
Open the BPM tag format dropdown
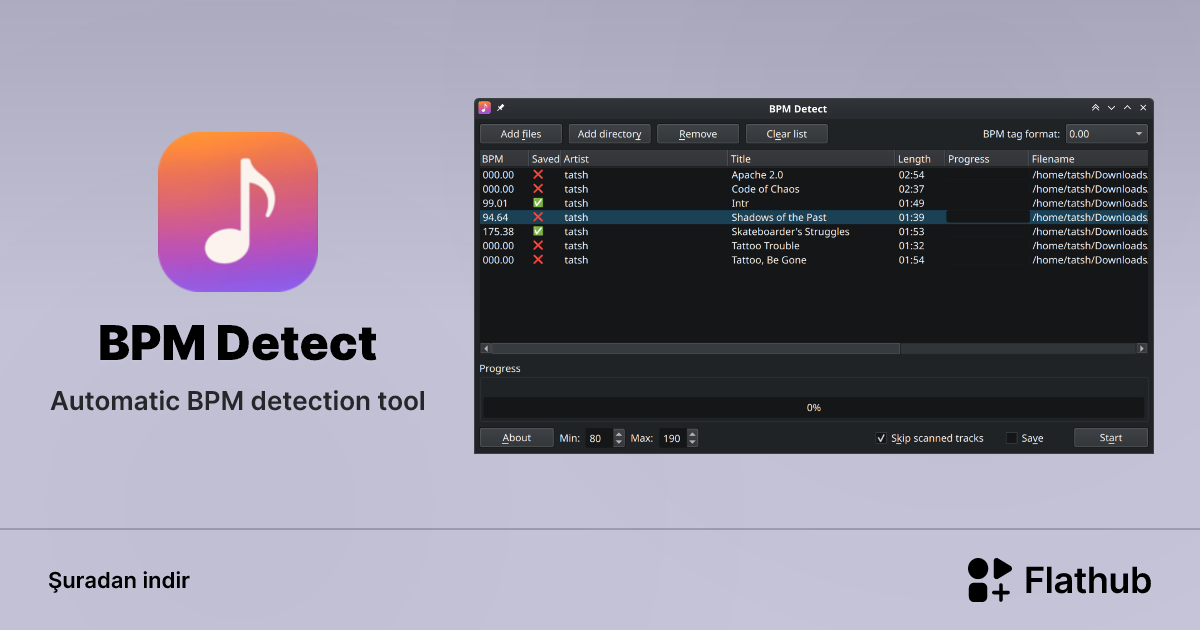coord(1107,134)
